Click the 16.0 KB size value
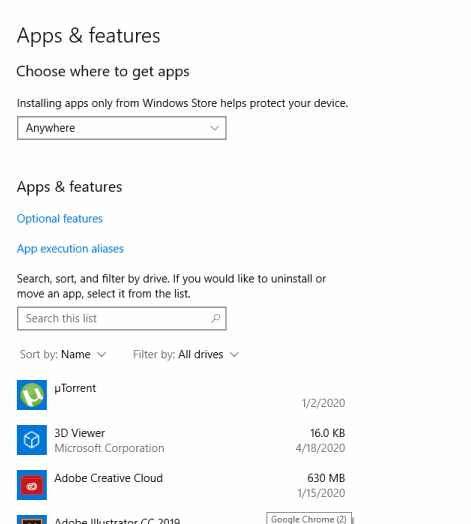Screen dimensions: 471x524 [x=328, y=433]
